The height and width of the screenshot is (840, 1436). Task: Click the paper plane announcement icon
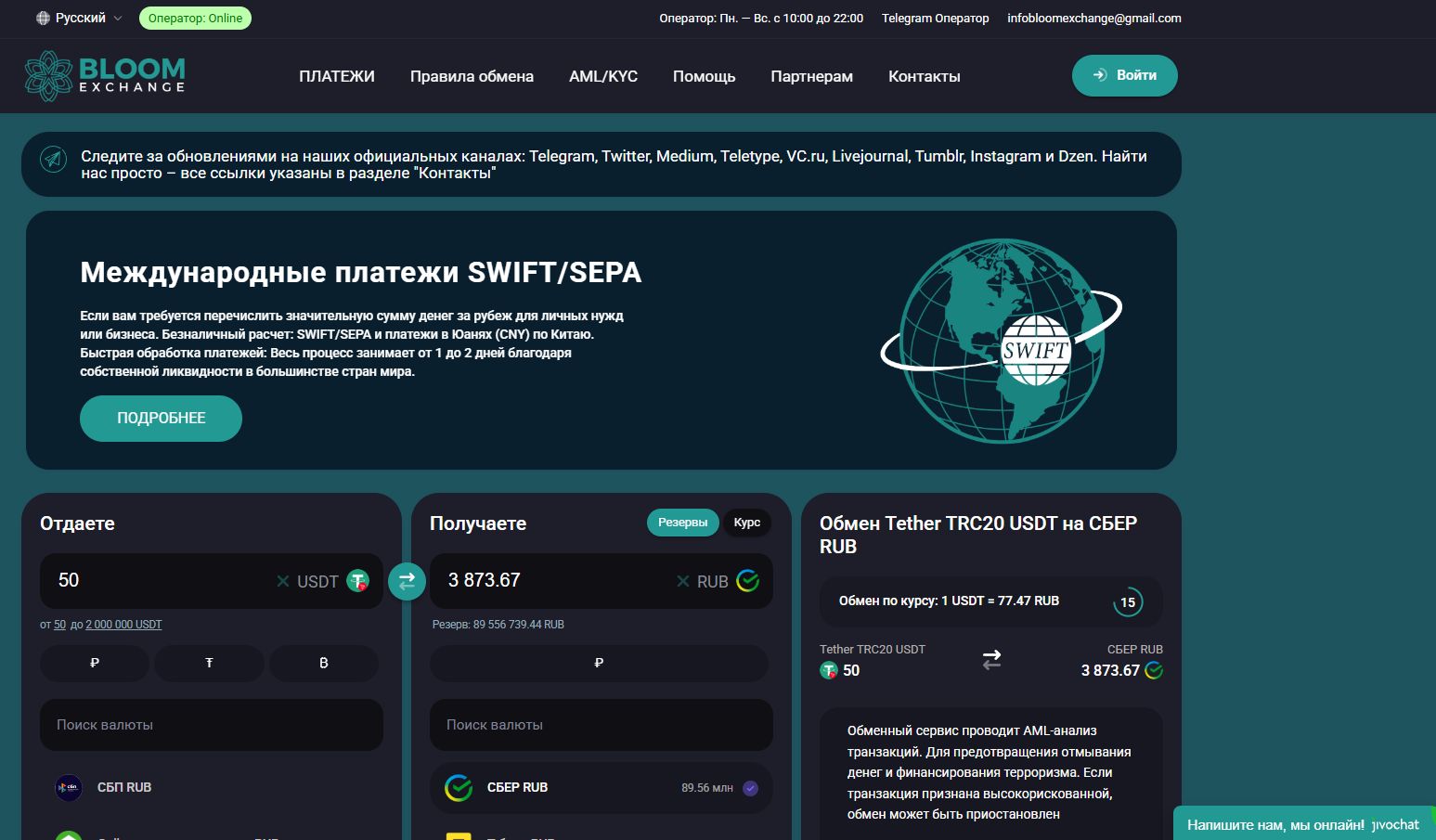tap(54, 160)
